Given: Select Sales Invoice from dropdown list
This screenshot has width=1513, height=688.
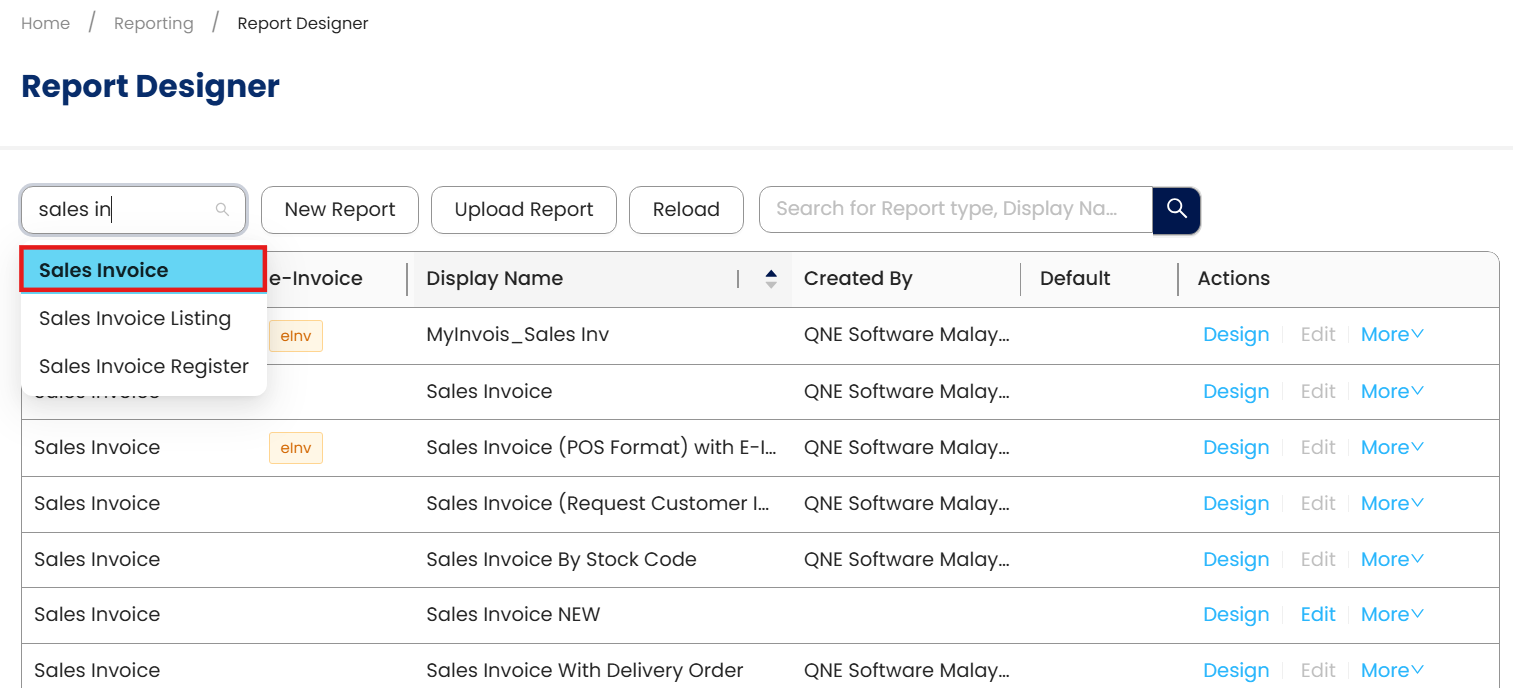Looking at the screenshot, I should pyautogui.click(x=143, y=270).
